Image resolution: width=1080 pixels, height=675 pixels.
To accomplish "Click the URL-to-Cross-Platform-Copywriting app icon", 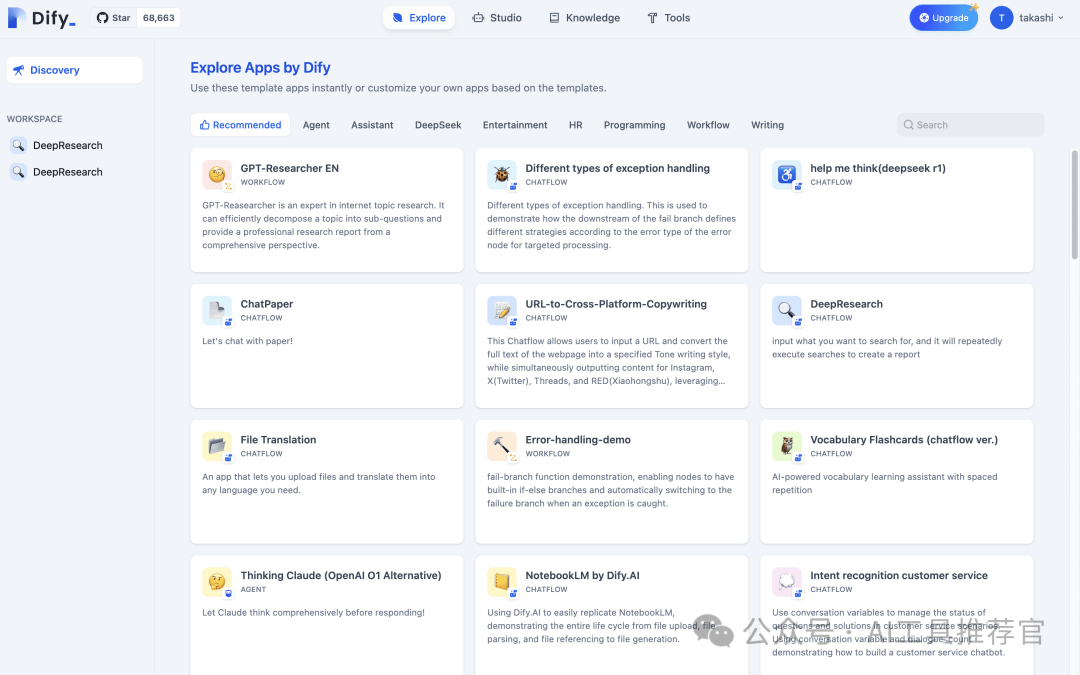I will pos(501,310).
